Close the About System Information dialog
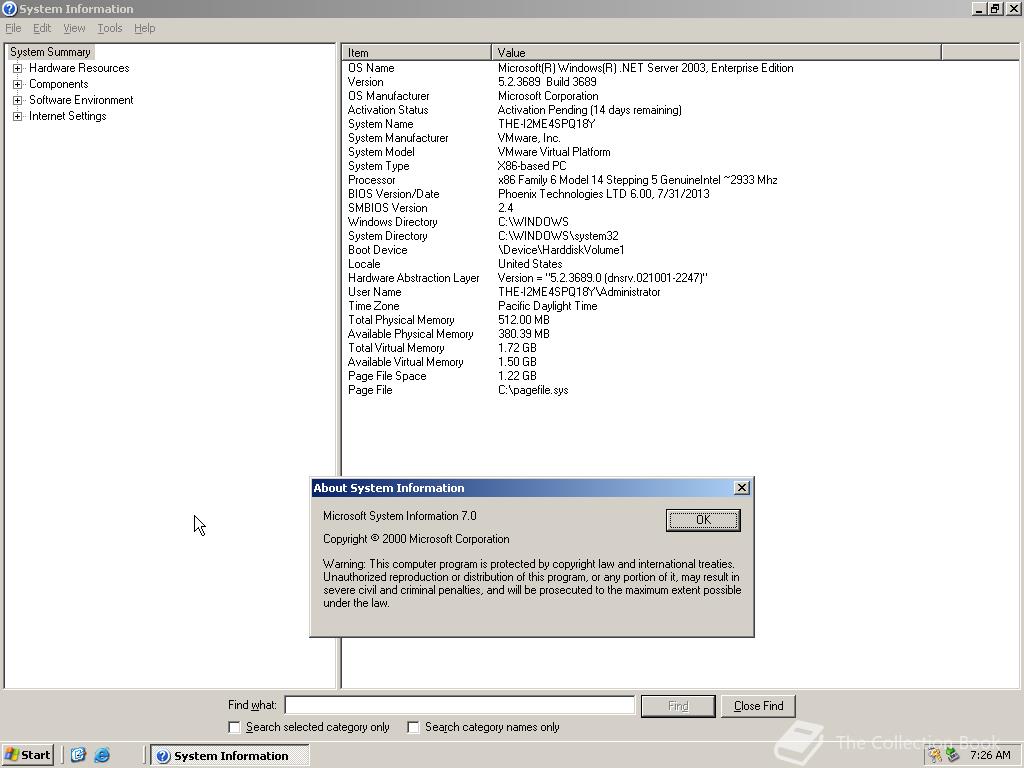The width and height of the screenshot is (1024, 768). point(741,488)
